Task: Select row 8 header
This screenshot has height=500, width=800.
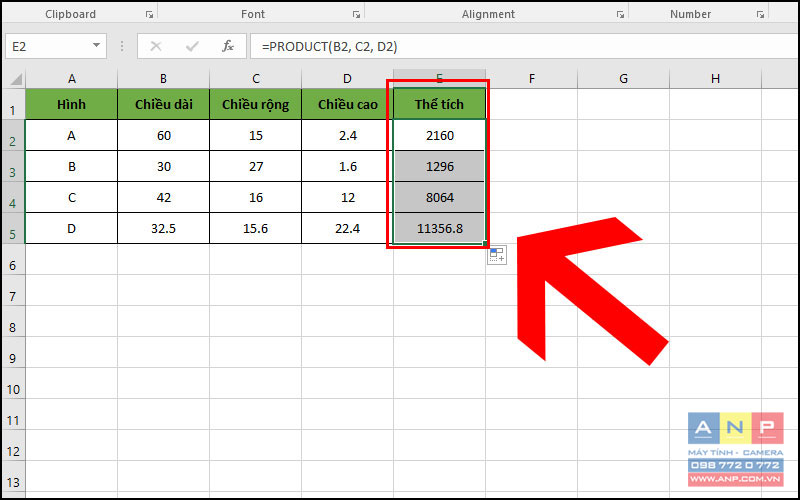Action: (13, 322)
